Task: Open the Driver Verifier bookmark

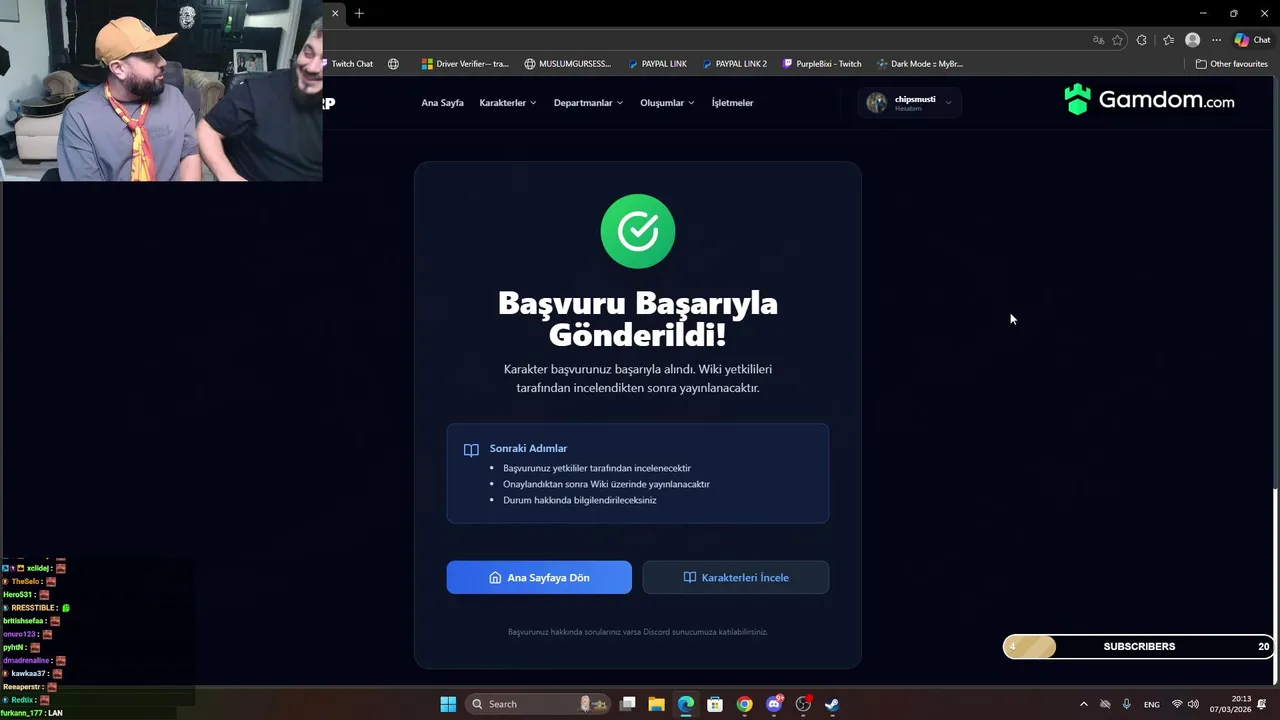Action: click(465, 64)
